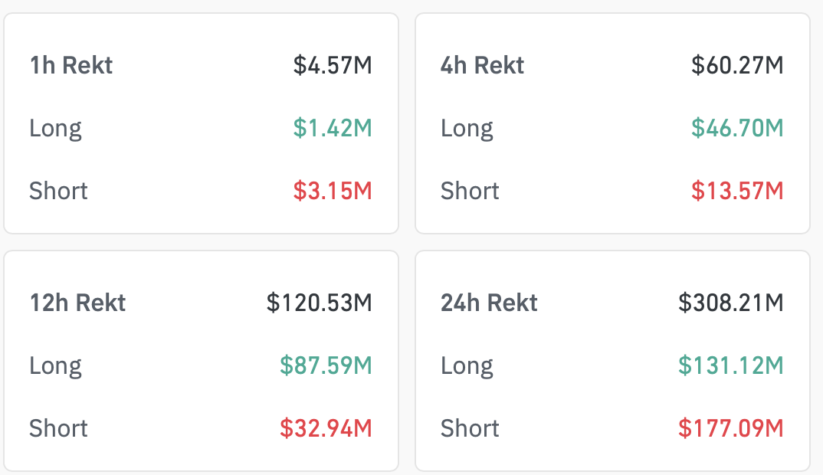Viewport: 823px width, 475px height.
Task: Click the 1h Rekt card title
Action: click(71, 66)
